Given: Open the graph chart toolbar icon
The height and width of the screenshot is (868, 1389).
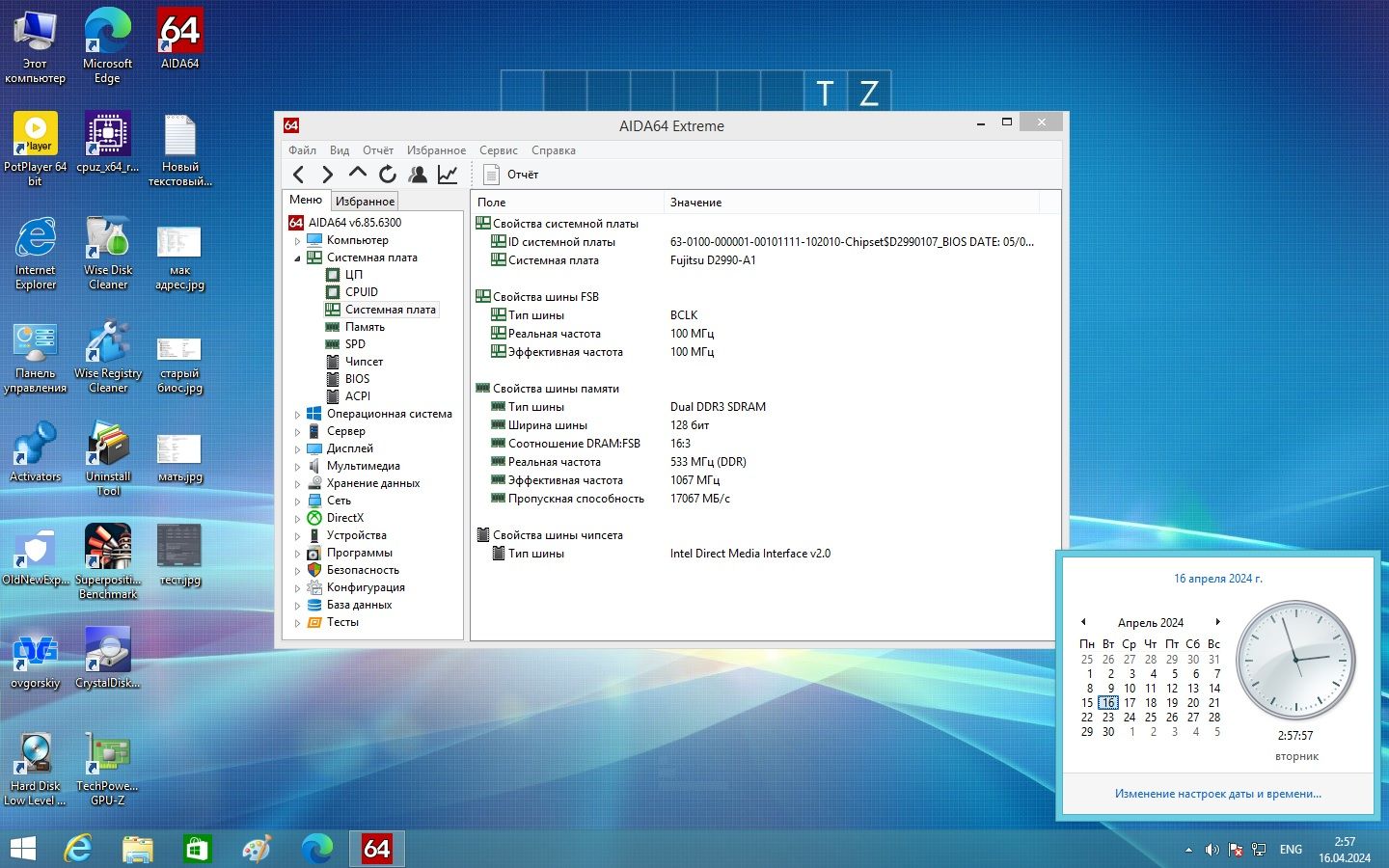Looking at the screenshot, I should pos(448,175).
